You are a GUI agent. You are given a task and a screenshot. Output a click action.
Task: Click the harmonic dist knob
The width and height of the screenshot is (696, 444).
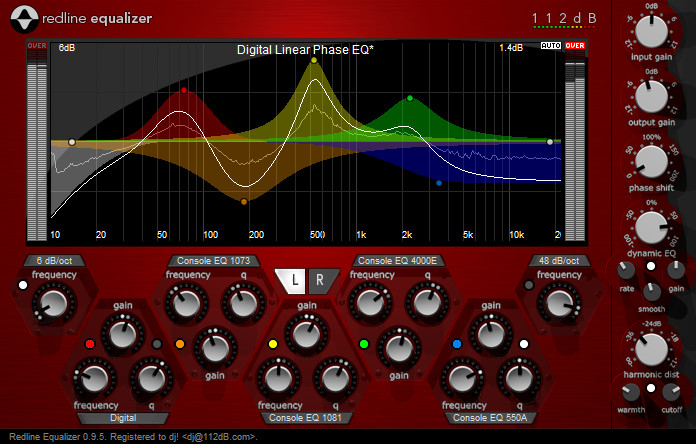tap(651, 349)
